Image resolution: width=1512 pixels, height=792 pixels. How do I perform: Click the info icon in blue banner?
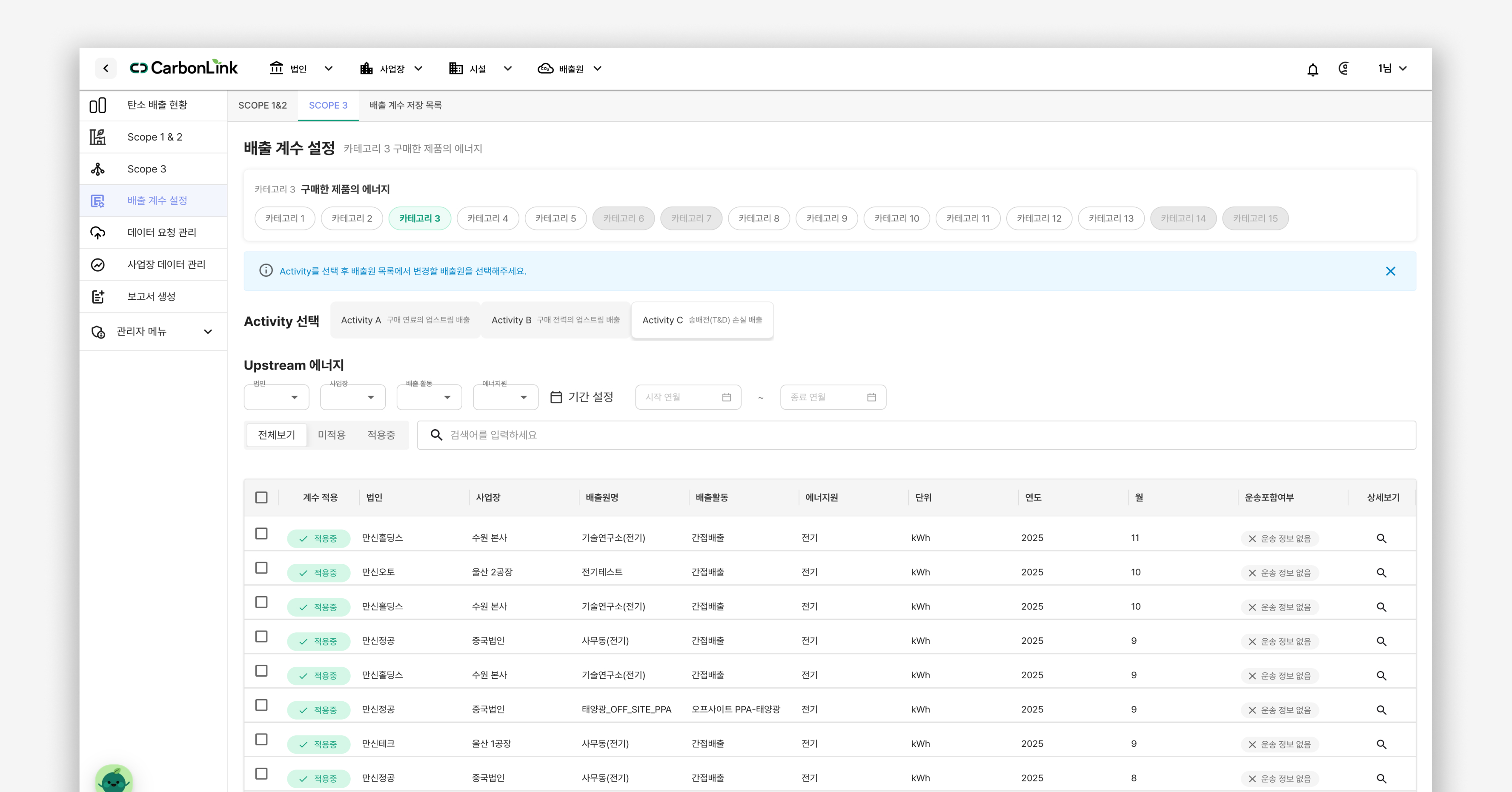click(266, 271)
